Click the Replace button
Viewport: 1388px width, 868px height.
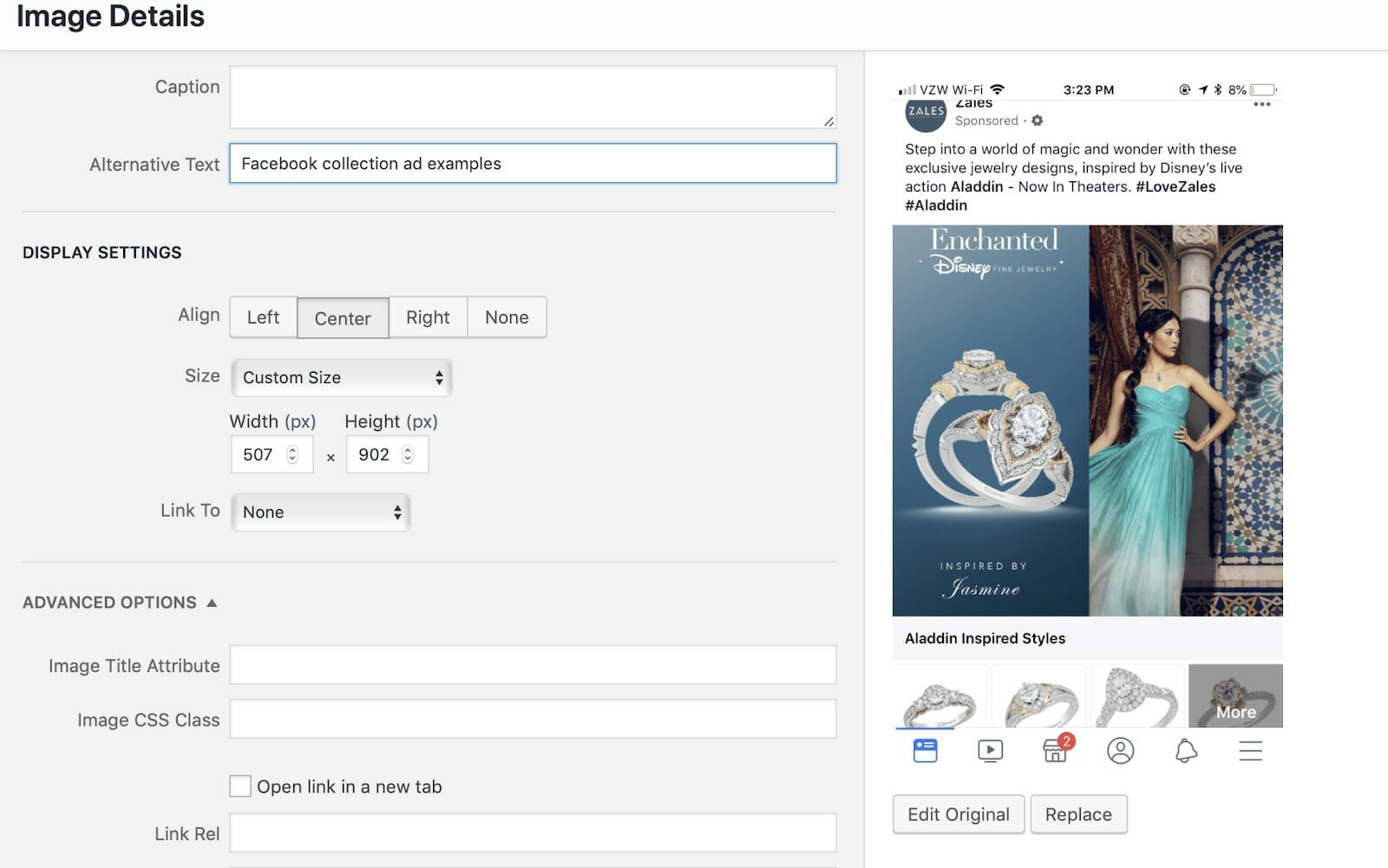click(1078, 814)
